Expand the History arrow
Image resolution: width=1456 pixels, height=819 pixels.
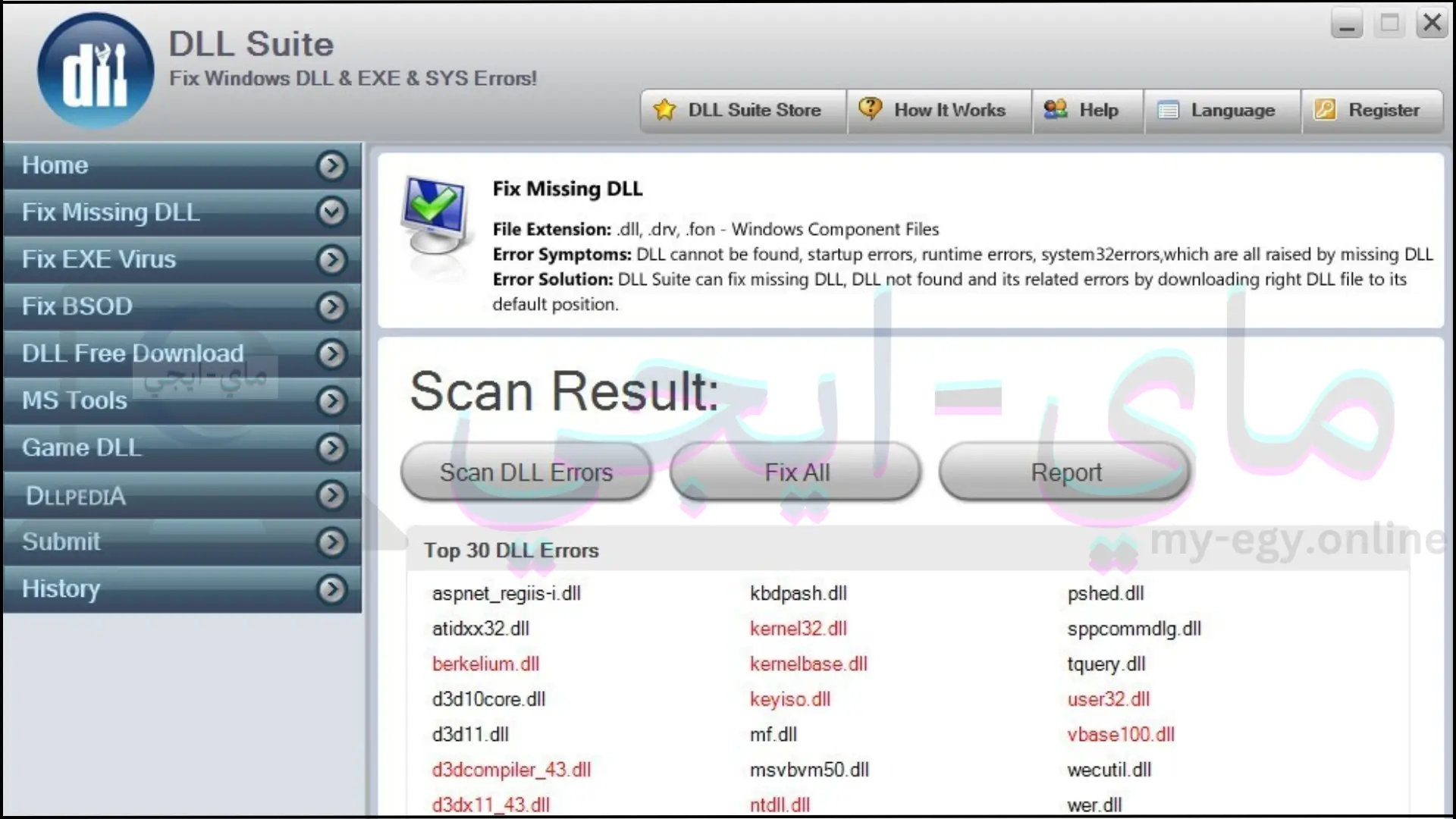tap(331, 589)
